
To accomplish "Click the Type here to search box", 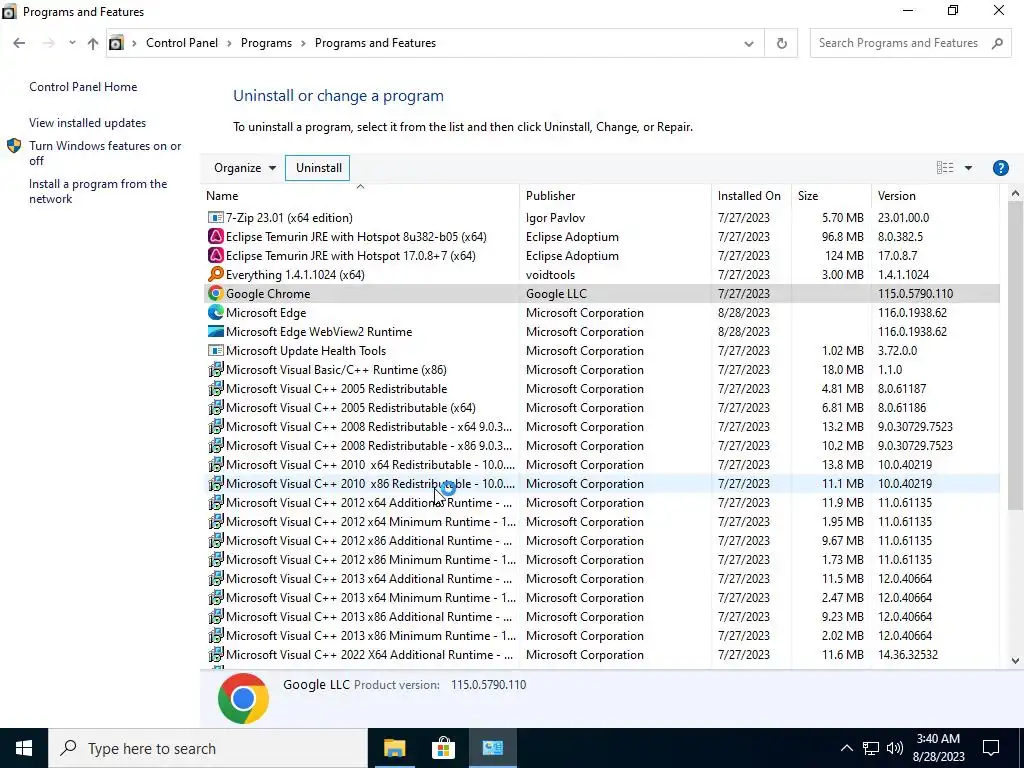I will pos(208,748).
